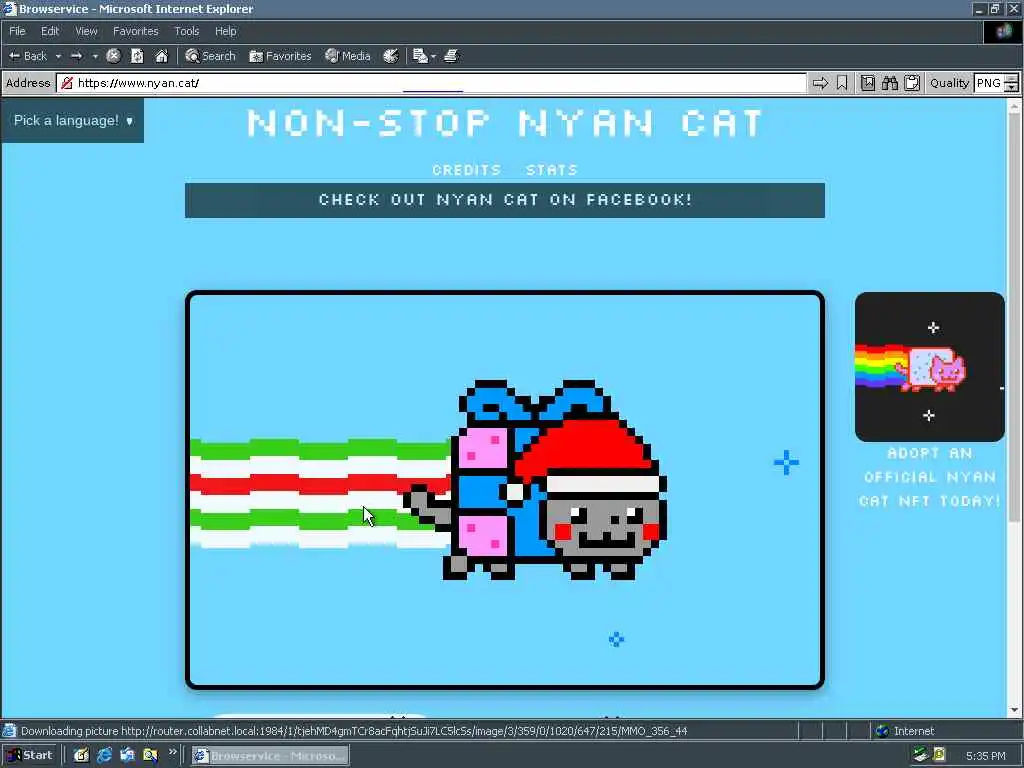
Task: Open the Pick a language dropdown
Action: 72,120
